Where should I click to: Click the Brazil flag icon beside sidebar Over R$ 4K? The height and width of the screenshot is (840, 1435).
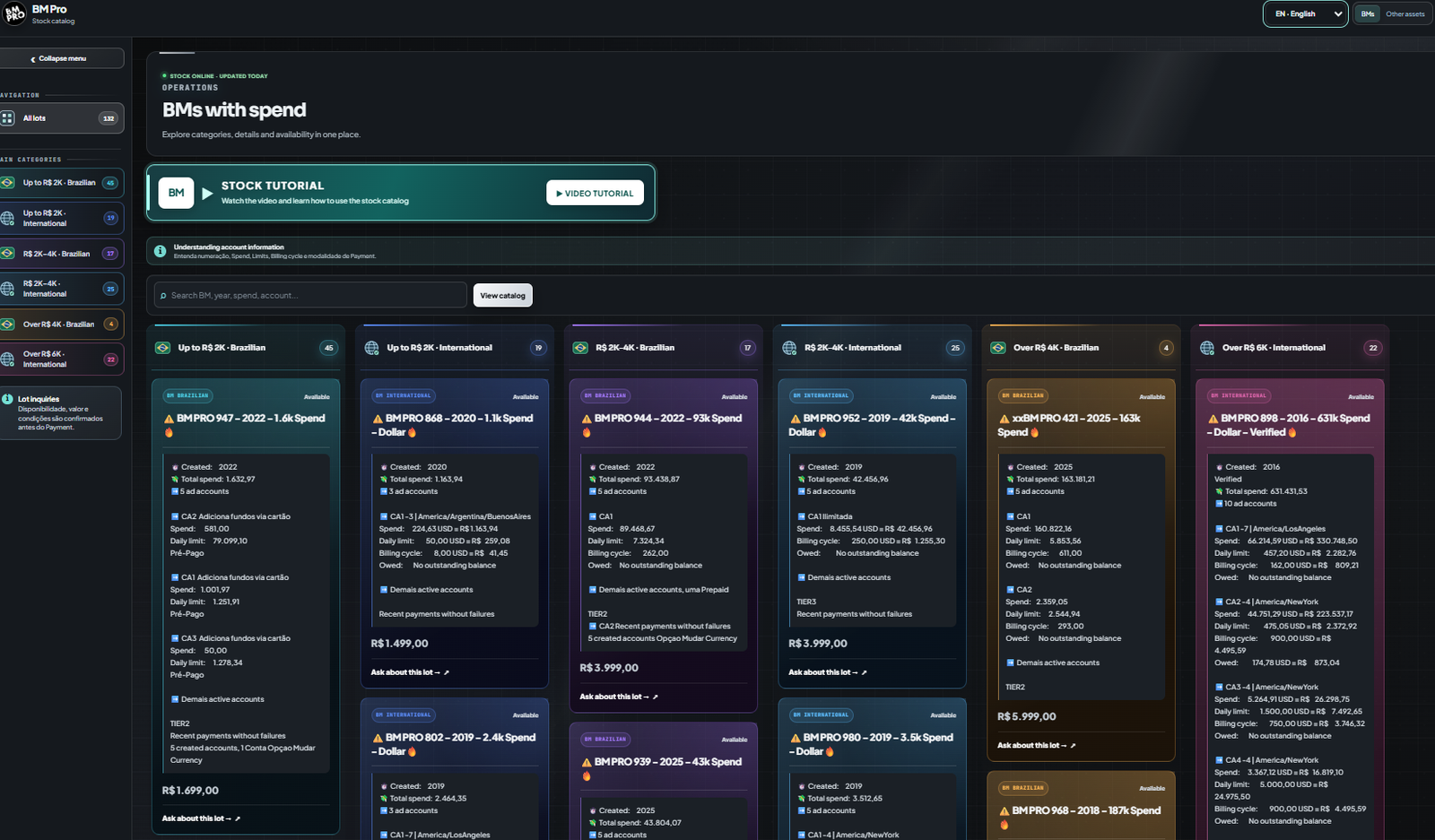pyautogui.click(x=8, y=325)
